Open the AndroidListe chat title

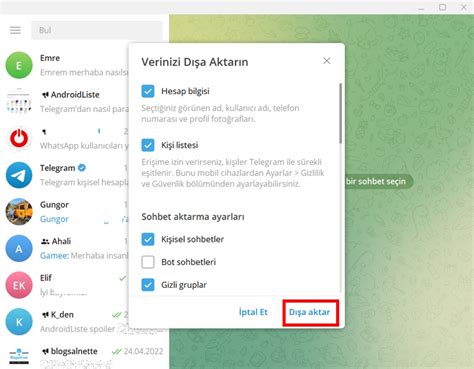75,95
